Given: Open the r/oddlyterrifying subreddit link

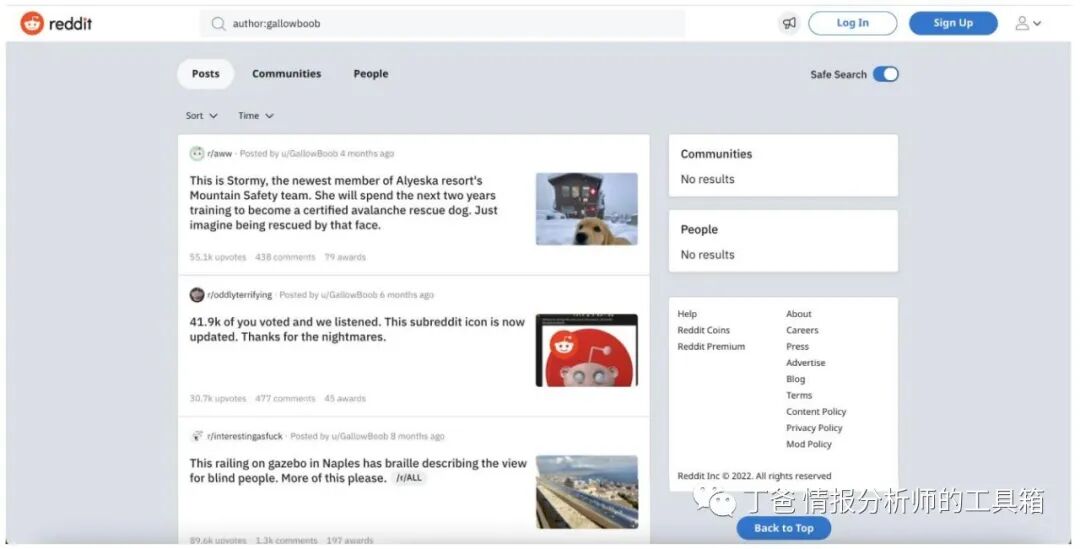Looking at the screenshot, I should (239, 295).
